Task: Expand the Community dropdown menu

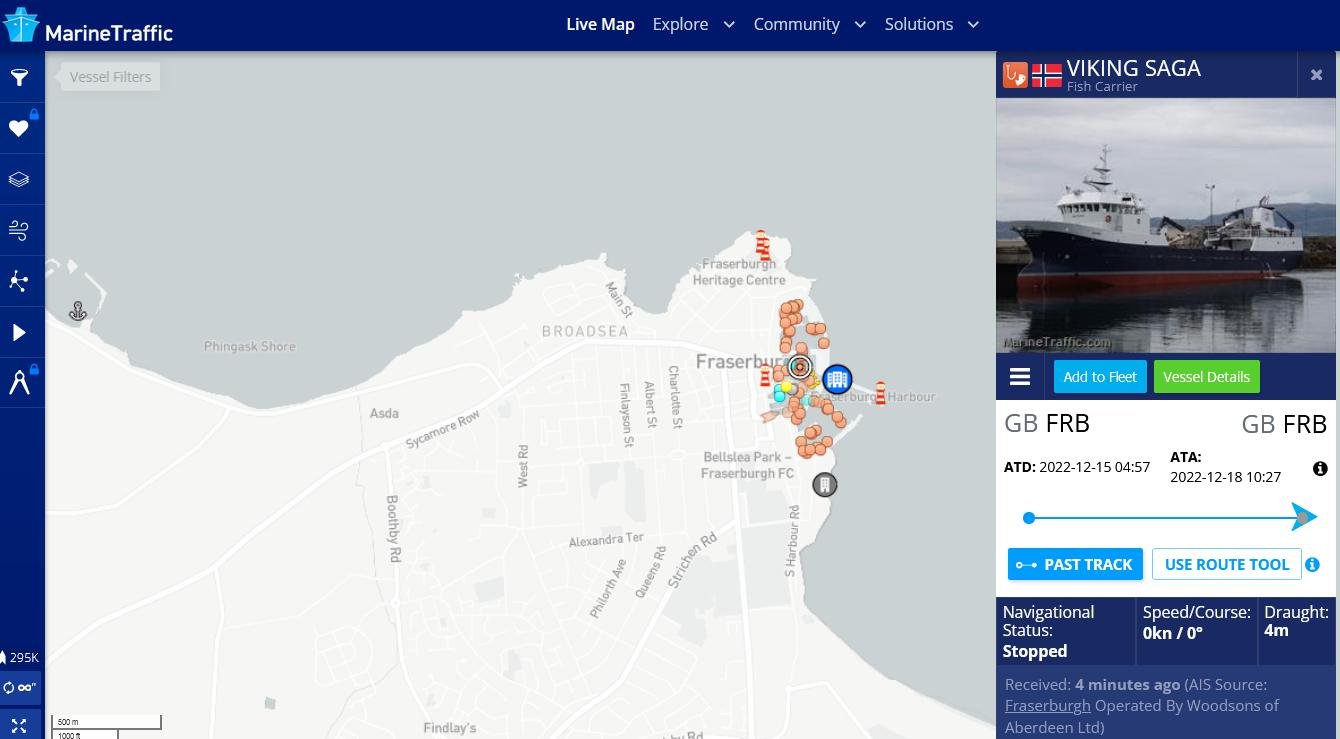Action: [809, 24]
